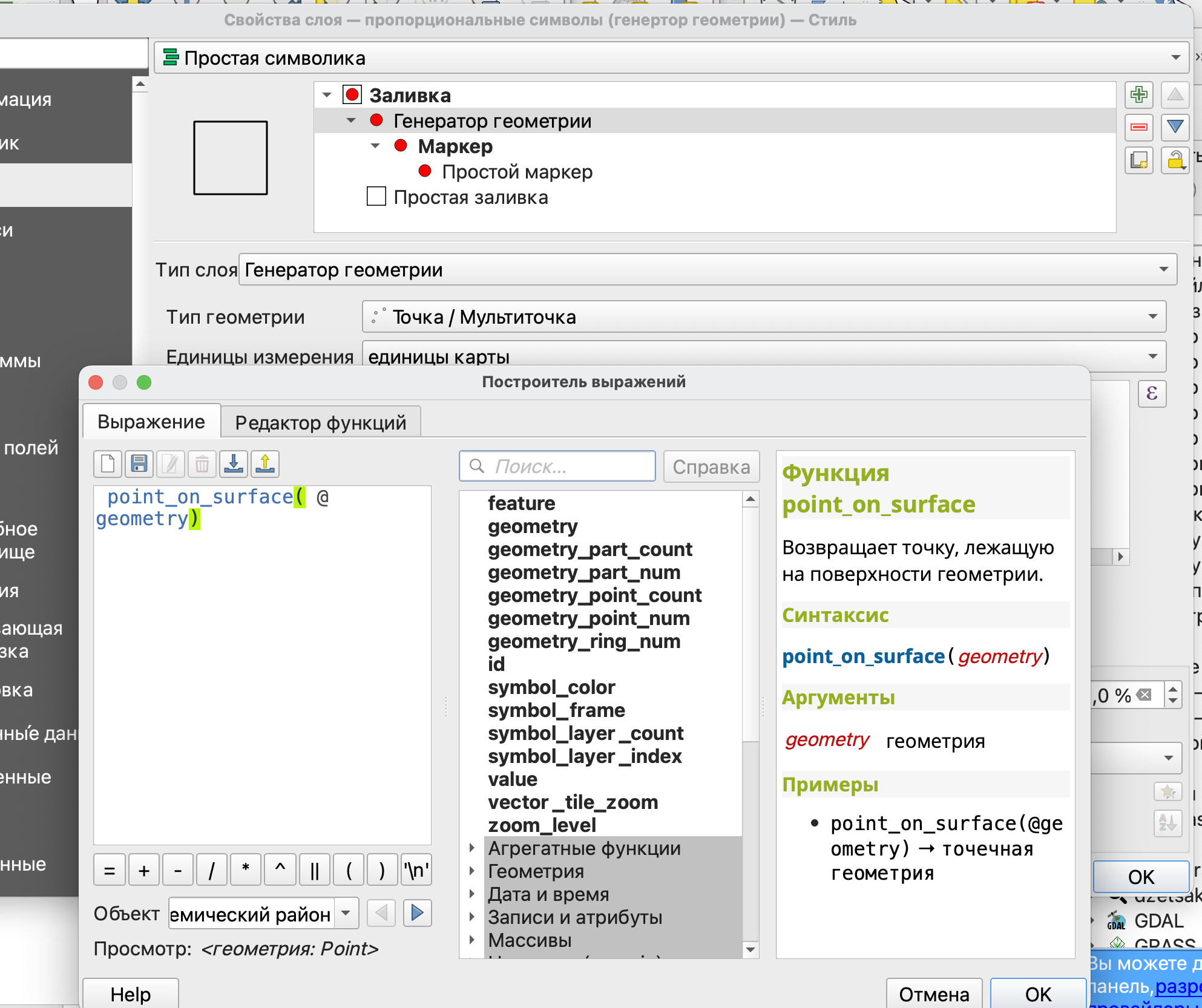Go to next feature preview arrow
1202x1008 pixels.
417,913
